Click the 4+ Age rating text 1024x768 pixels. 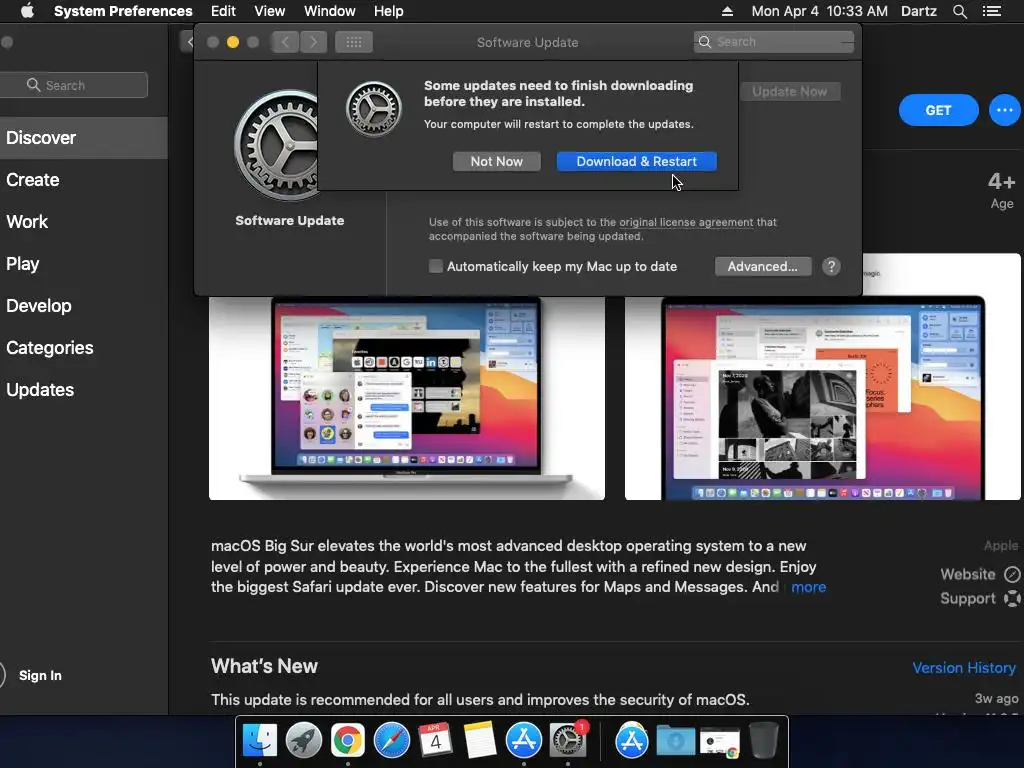pyautogui.click(x=1002, y=189)
